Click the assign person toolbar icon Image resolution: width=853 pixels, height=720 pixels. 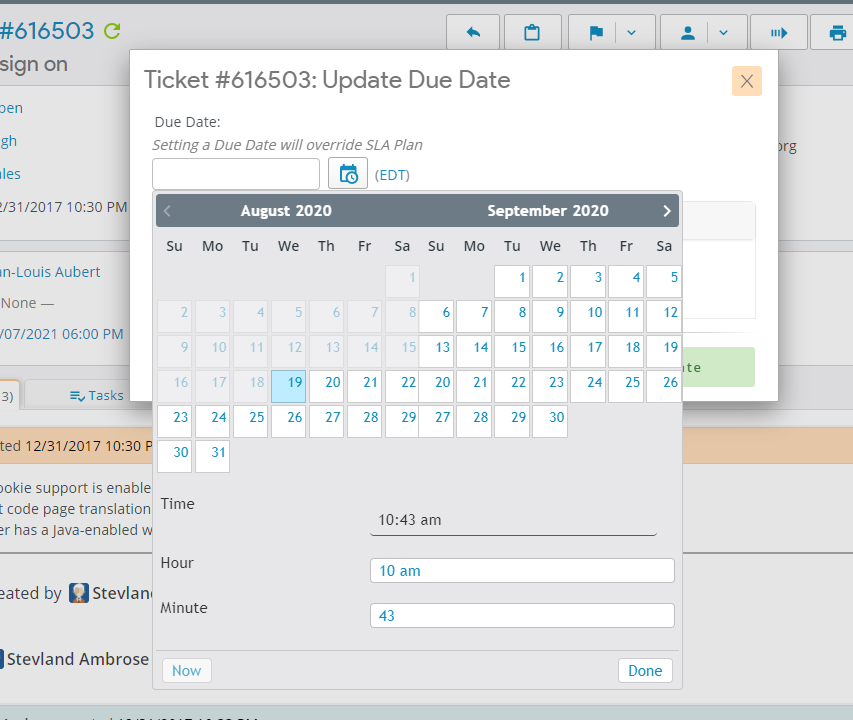pyautogui.click(x=688, y=33)
